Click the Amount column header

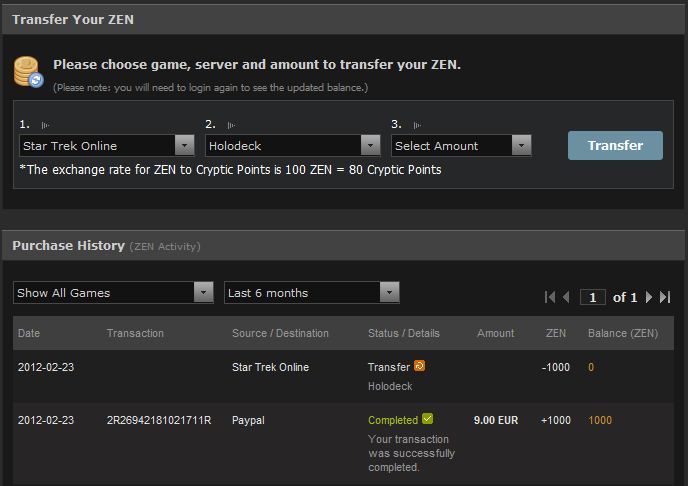495,333
